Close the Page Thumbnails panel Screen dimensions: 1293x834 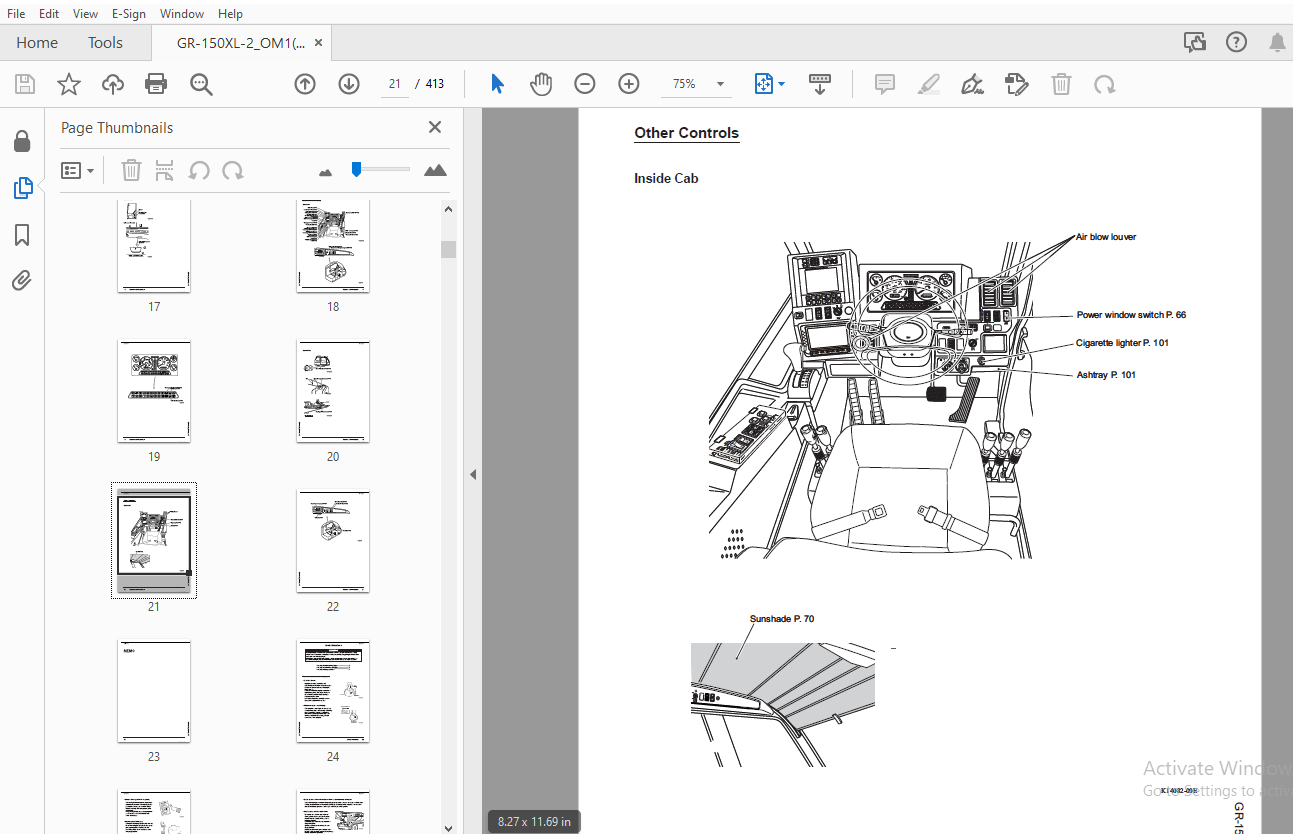click(x=435, y=127)
